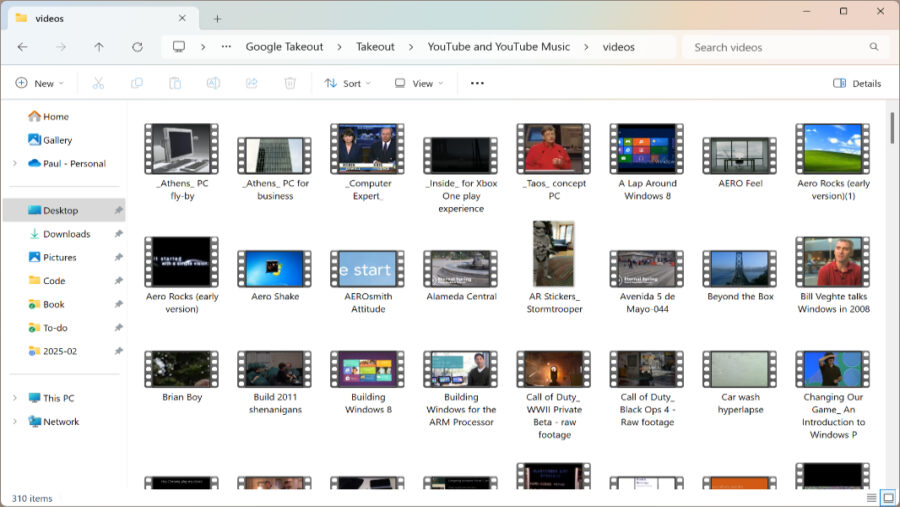This screenshot has height=507, width=900.
Task: Click the Share icon in toolbar
Action: 251,83
